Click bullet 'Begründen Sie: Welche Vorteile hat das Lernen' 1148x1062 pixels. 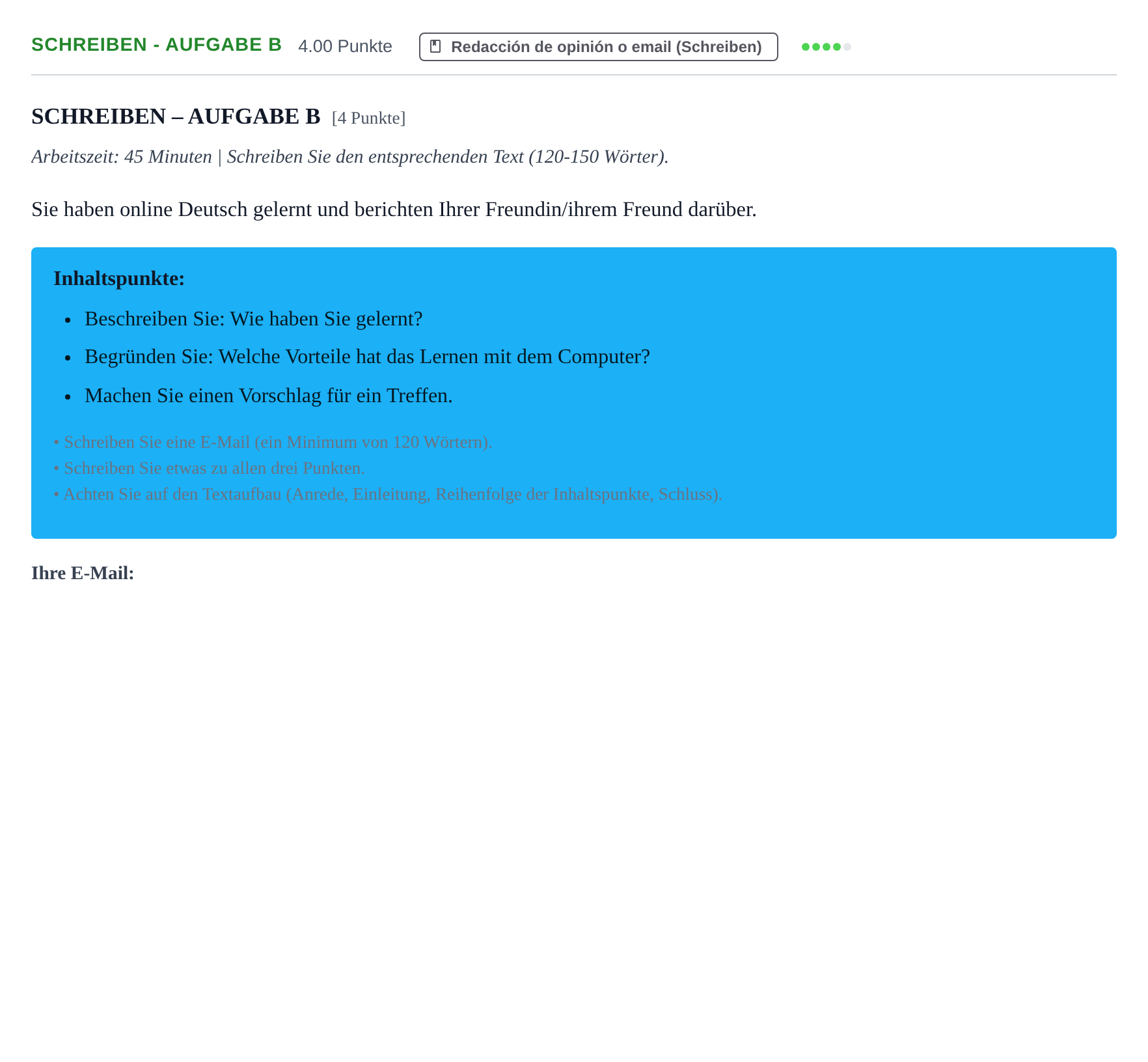367,357
